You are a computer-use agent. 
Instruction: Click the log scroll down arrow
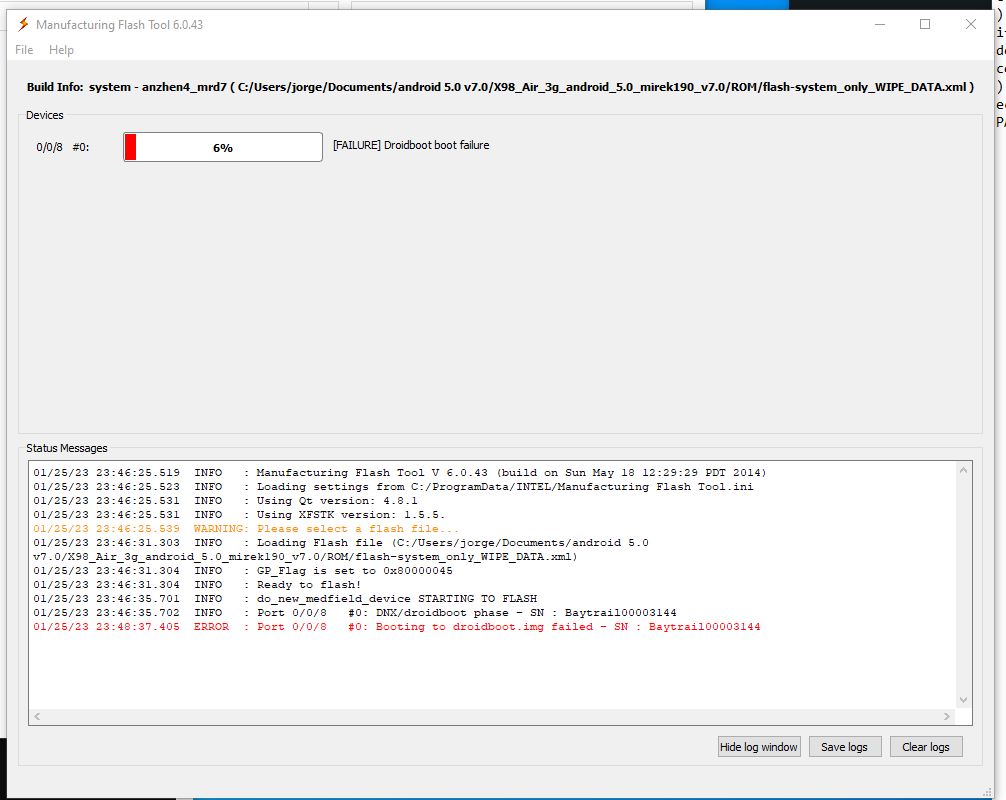tap(963, 700)
